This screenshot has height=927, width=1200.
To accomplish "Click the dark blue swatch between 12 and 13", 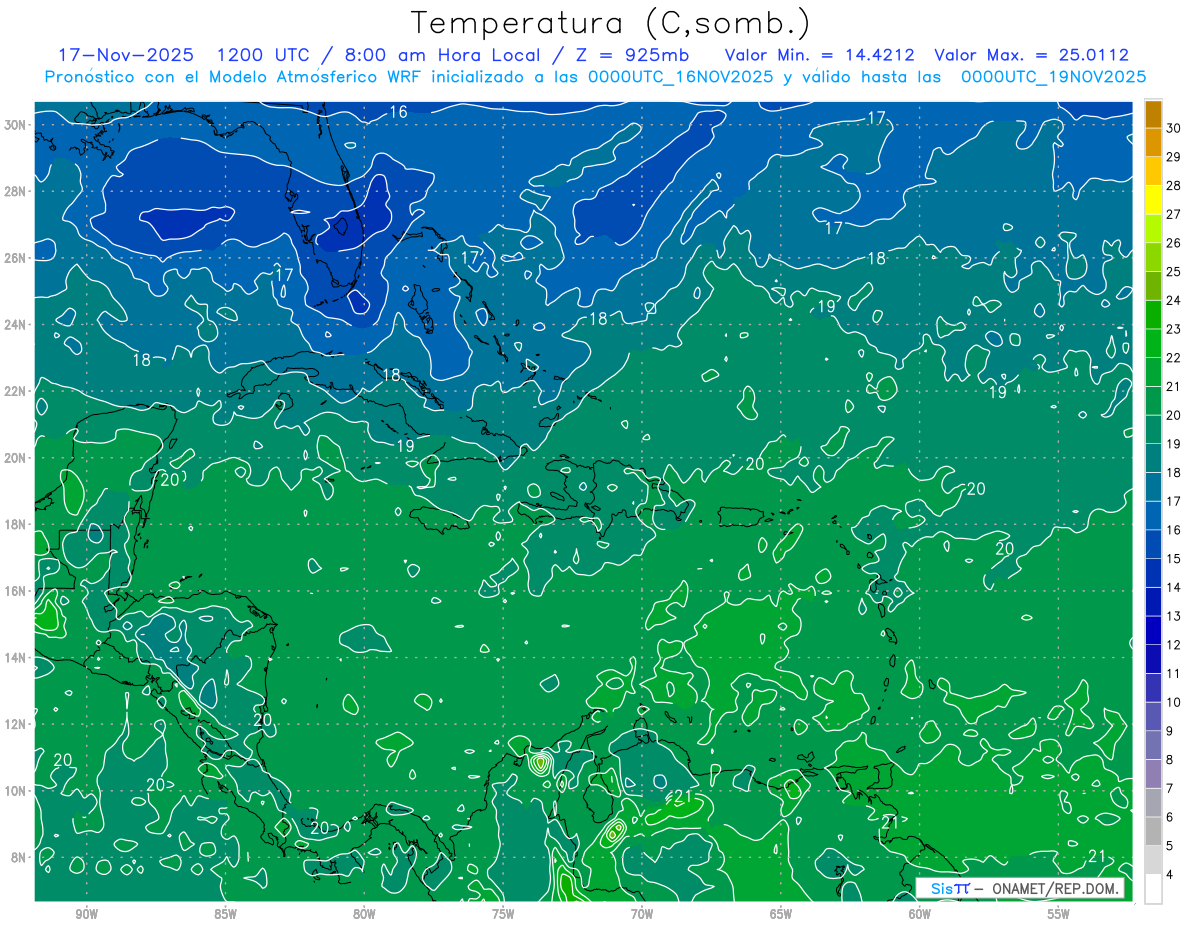I will click(x=1153, y=631).
